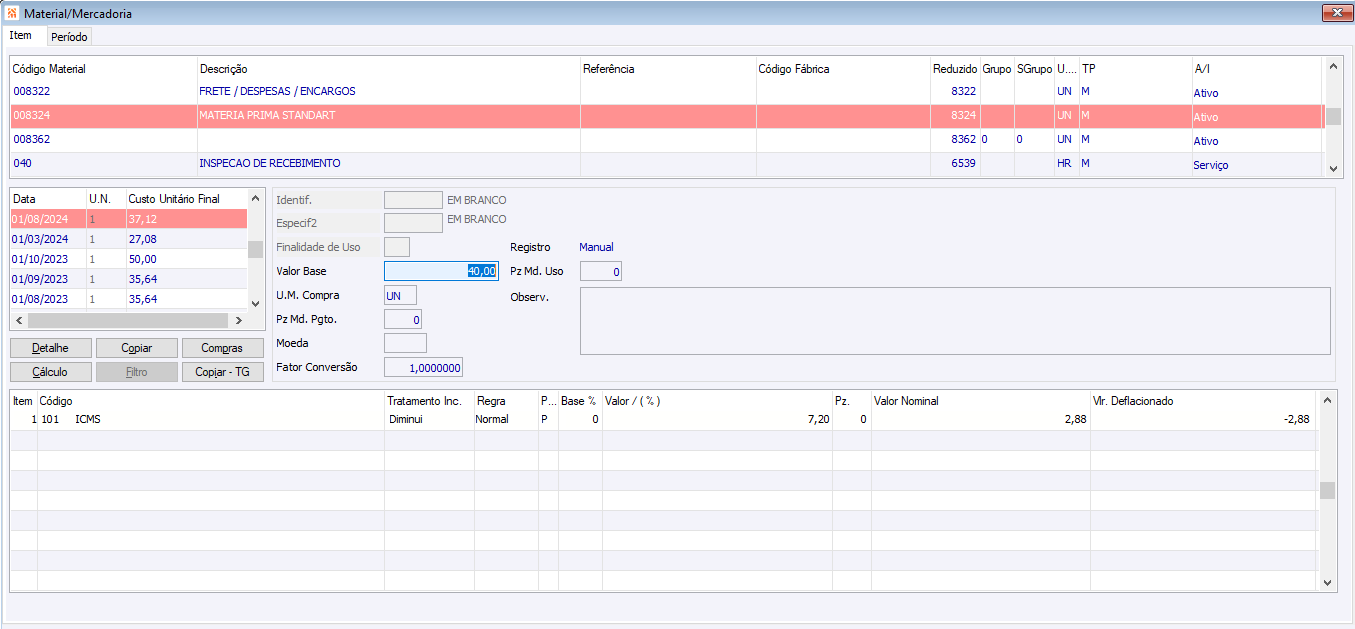Click up arrow of tax grid scrollbar
The height and width of the screenshot is (629, 1355).
1327,399
